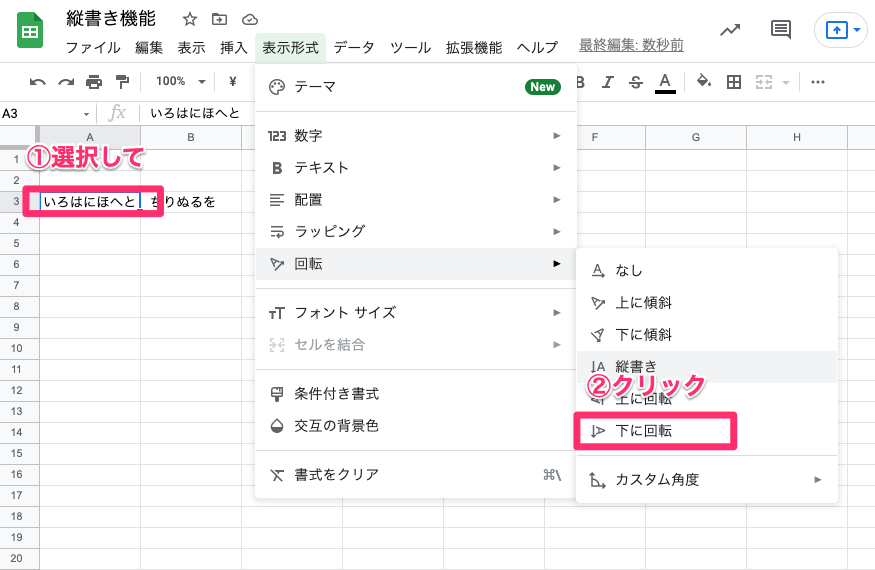This screenshot has width=875, height=570.
Task: Select the paint format tool
Action: (122, 82)
